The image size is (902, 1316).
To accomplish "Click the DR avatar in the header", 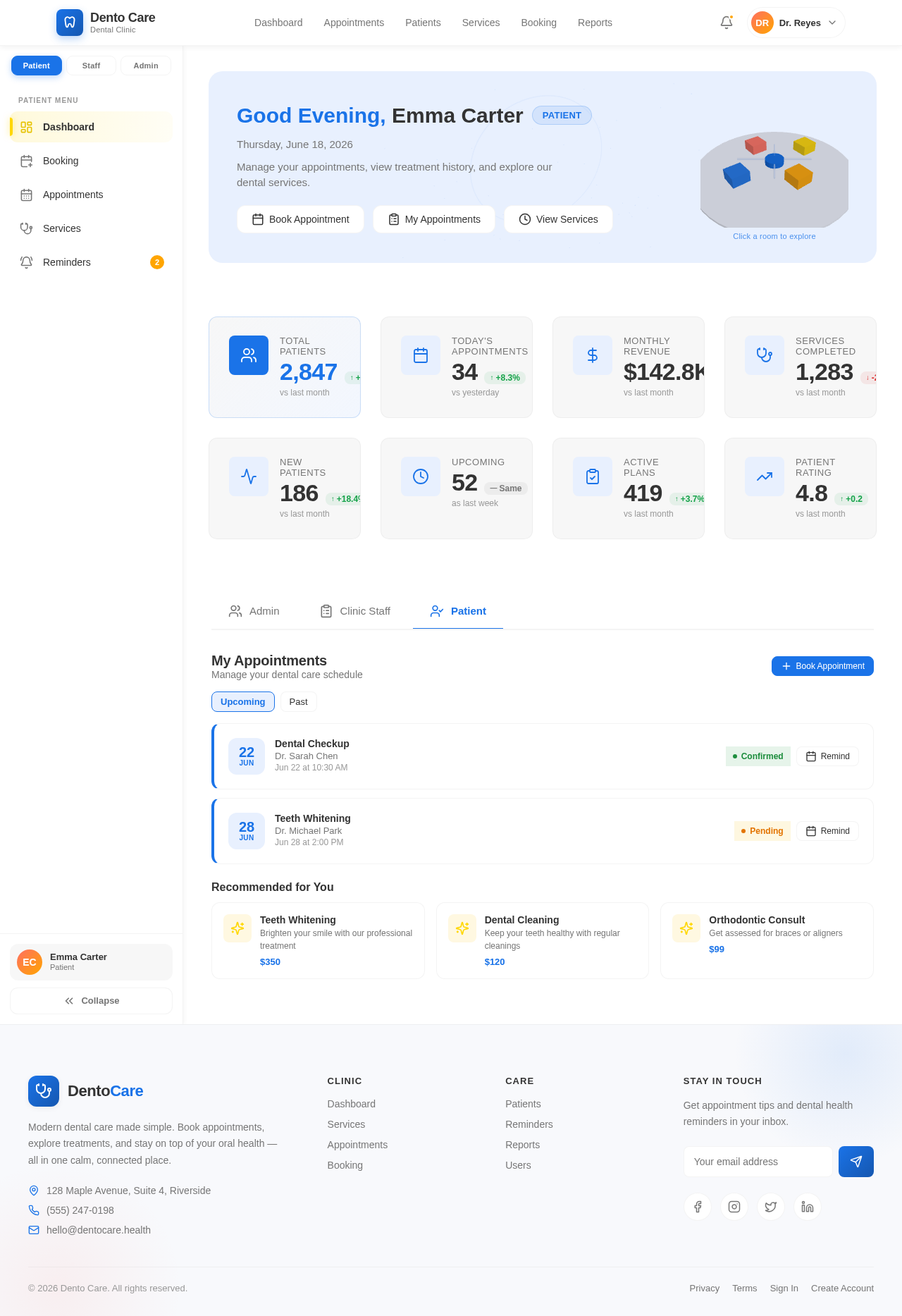I will [x=762, y=23].
